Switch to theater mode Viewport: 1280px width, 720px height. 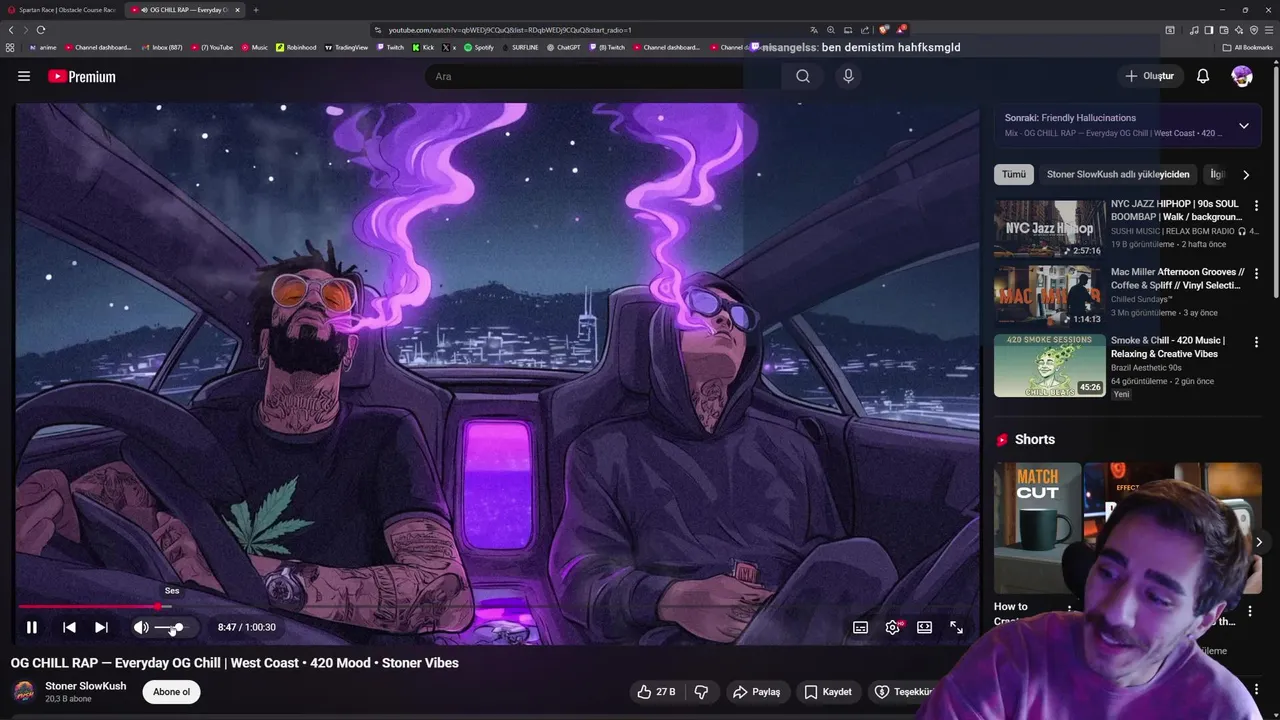click(x=924, y=627)
